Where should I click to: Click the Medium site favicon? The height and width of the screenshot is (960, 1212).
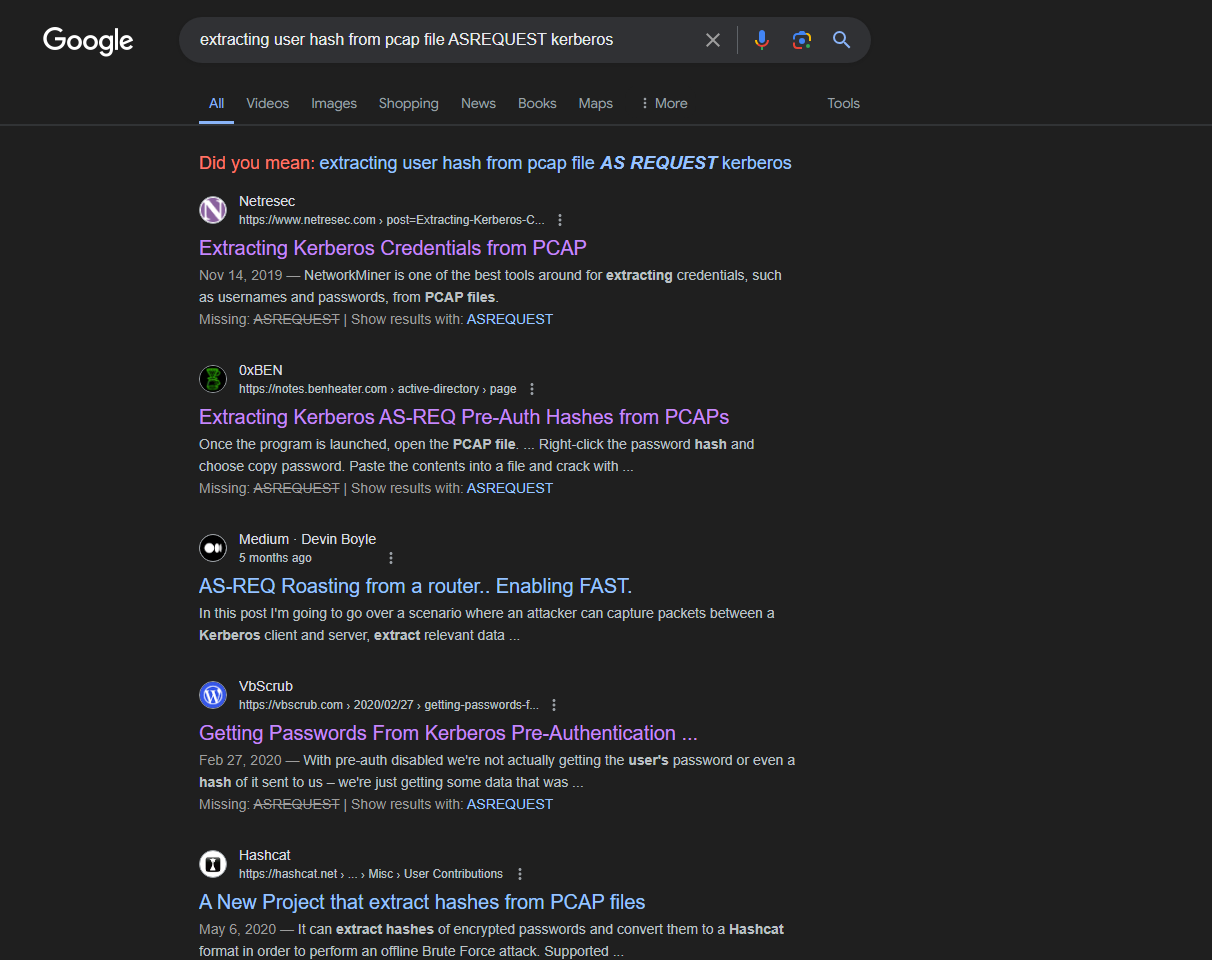click(213, 548)
